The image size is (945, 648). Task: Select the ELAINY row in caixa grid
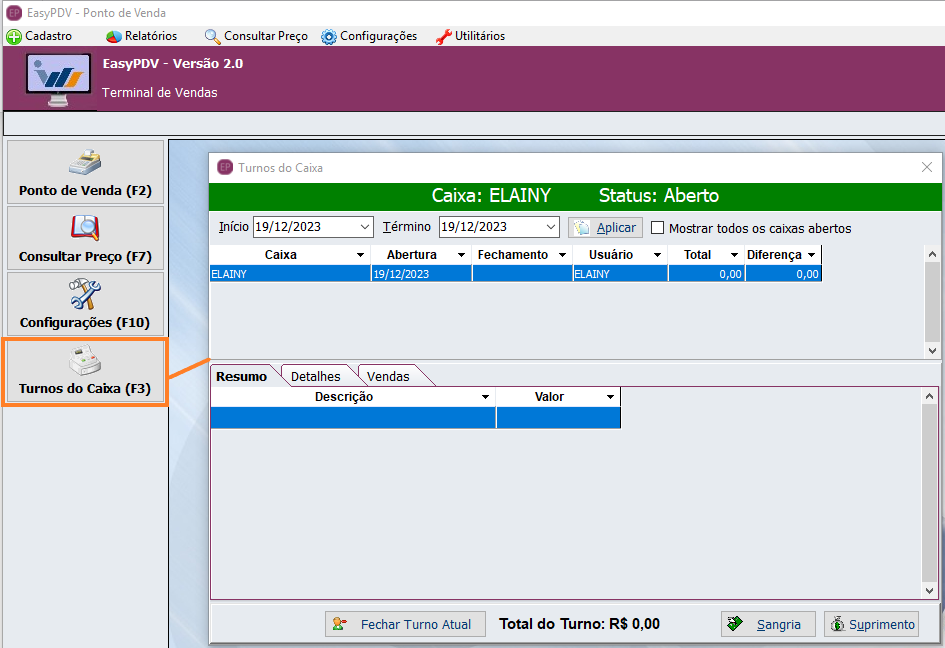(290, 273)
